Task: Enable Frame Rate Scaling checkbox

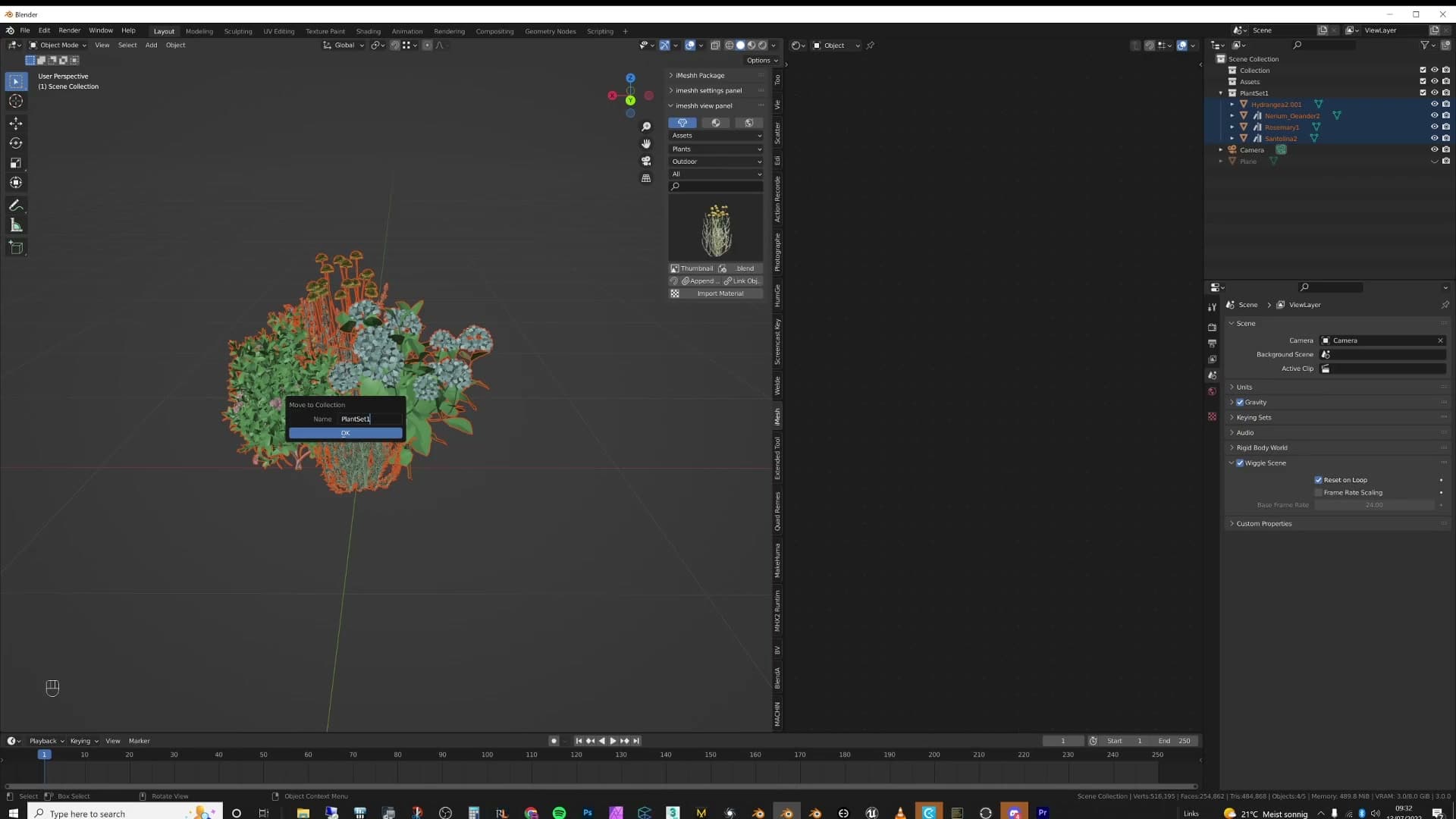Action: (1318, 493)
